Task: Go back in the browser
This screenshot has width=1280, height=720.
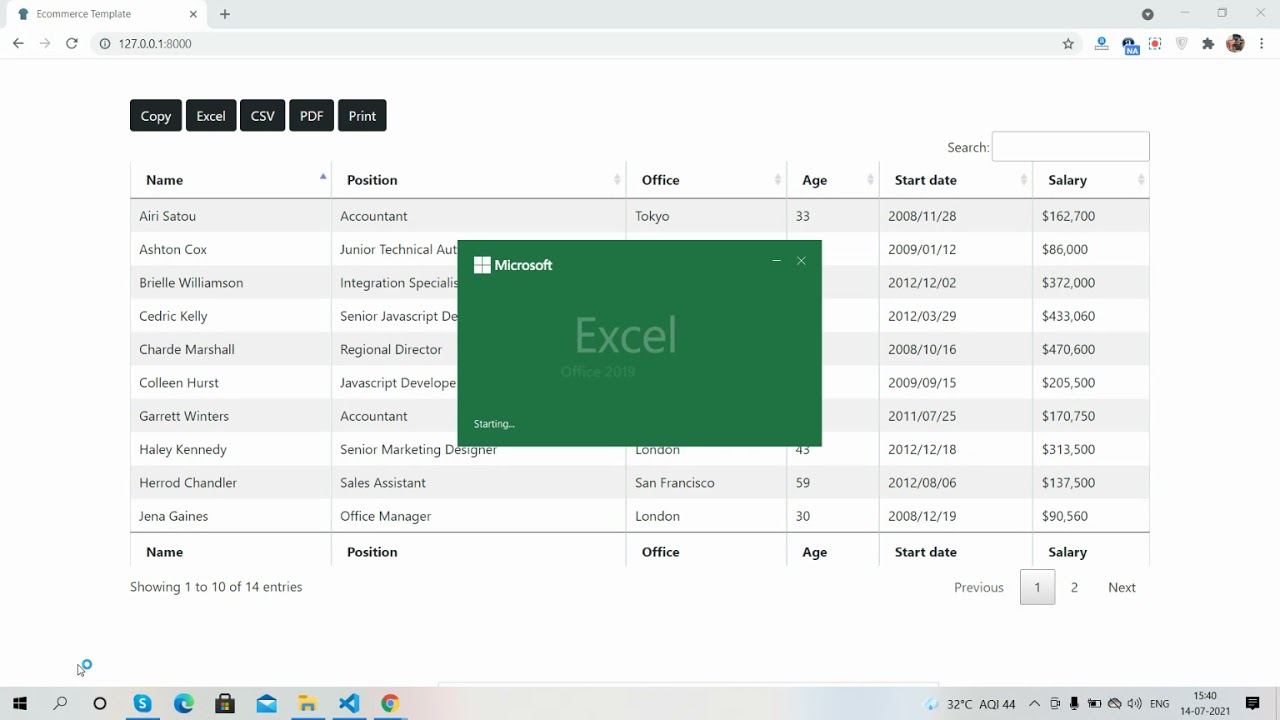Action: tap(18, 43)
